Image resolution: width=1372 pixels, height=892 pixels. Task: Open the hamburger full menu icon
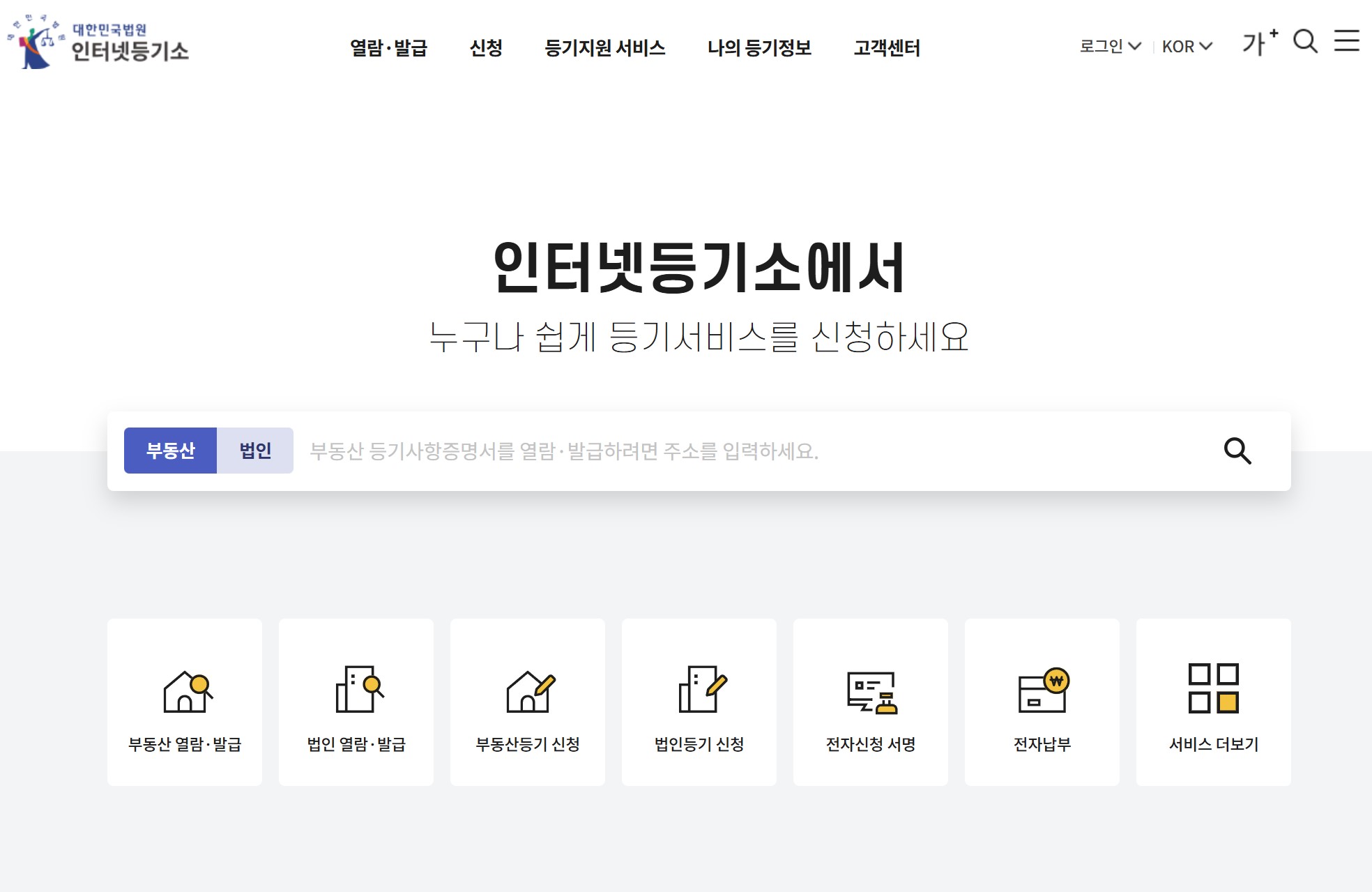tap(1346, 41)
